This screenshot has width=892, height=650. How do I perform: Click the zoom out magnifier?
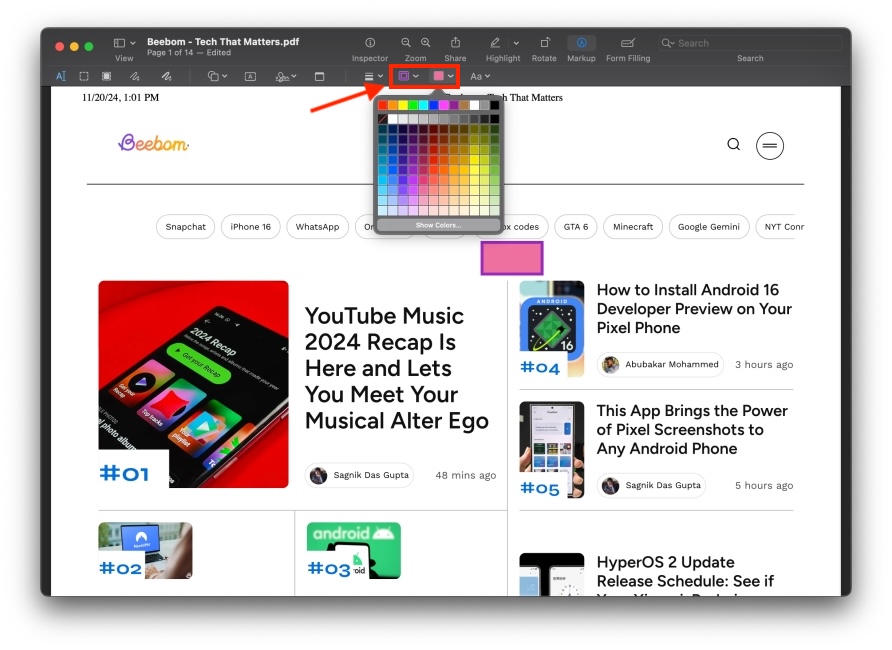[x=406, y=43]
